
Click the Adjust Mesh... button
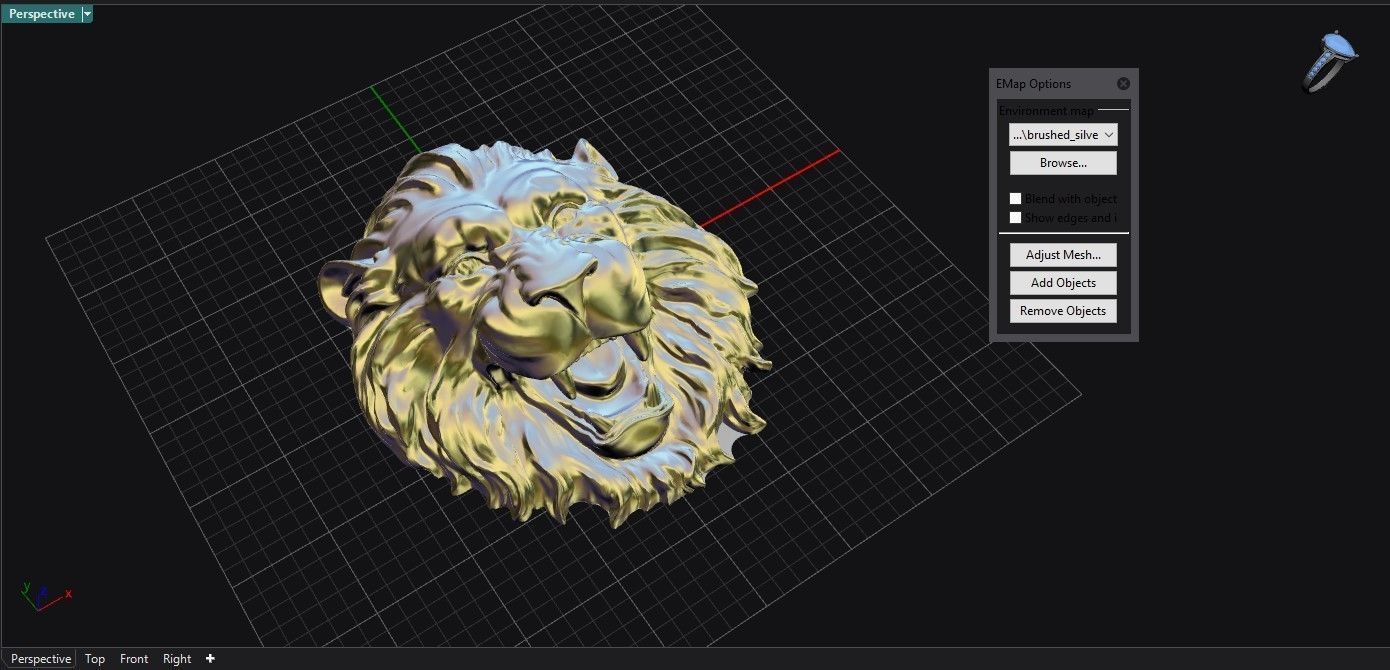point(1063,255)
